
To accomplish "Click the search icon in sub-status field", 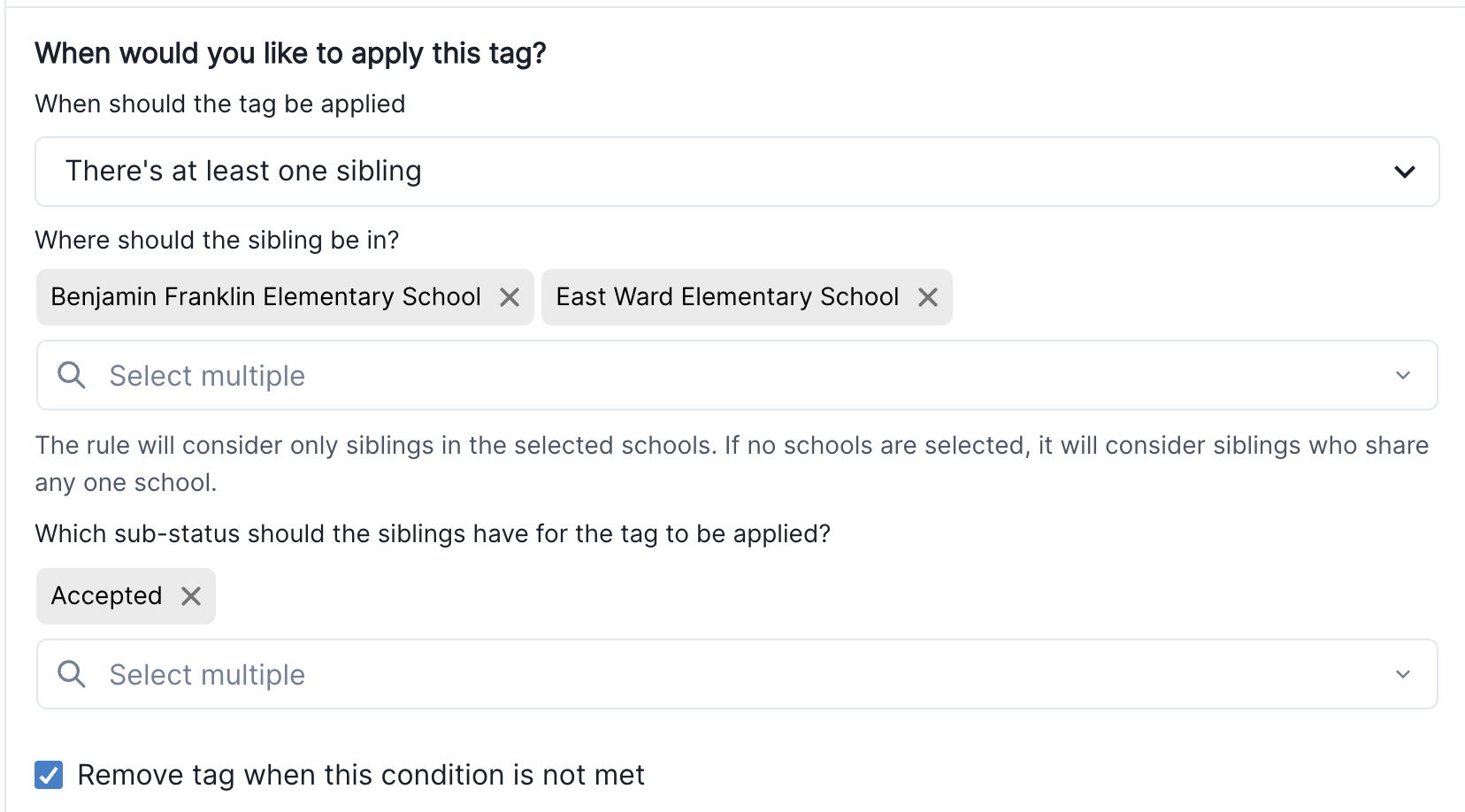I will click(72, 674).
